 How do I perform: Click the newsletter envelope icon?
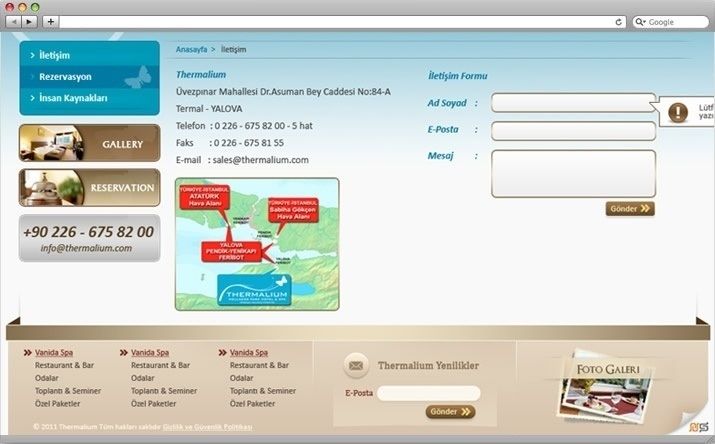(356, 366)
